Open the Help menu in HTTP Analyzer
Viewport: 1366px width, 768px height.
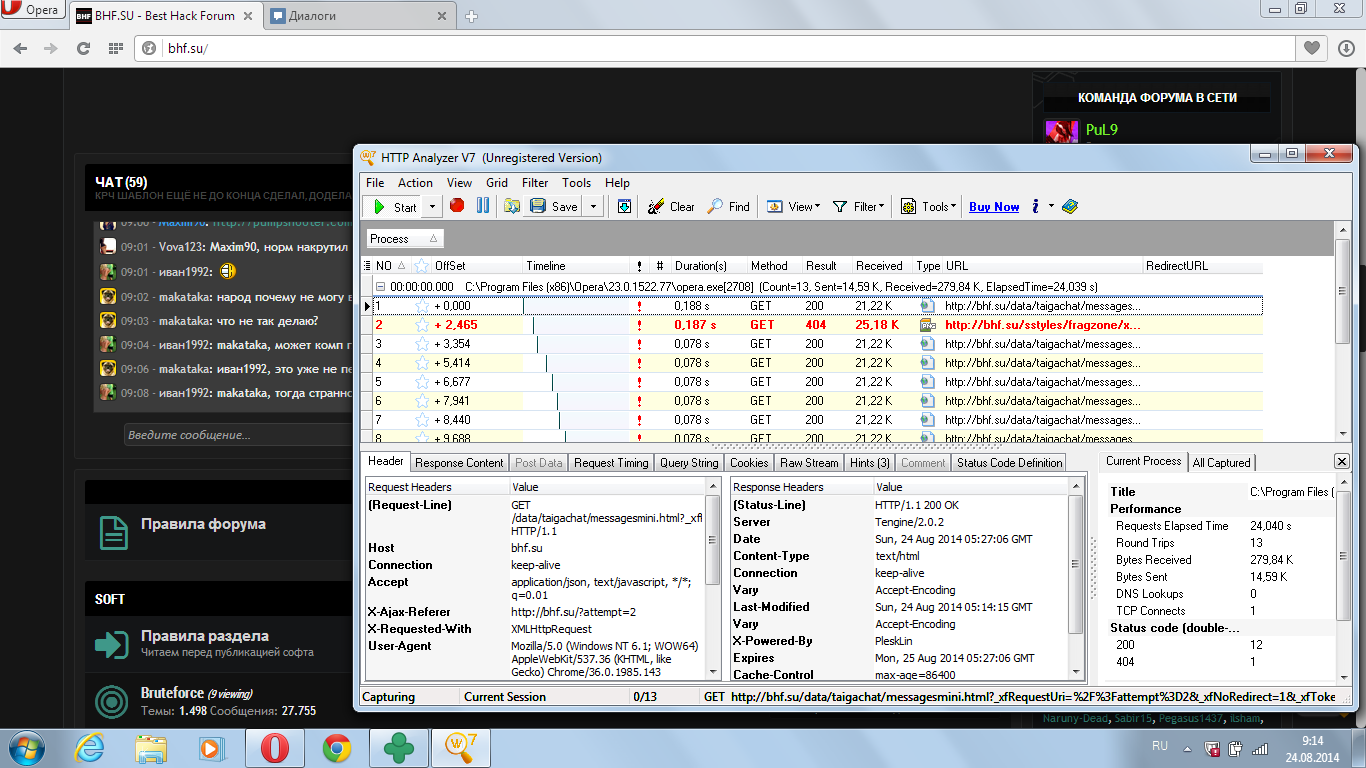[617, 183]
